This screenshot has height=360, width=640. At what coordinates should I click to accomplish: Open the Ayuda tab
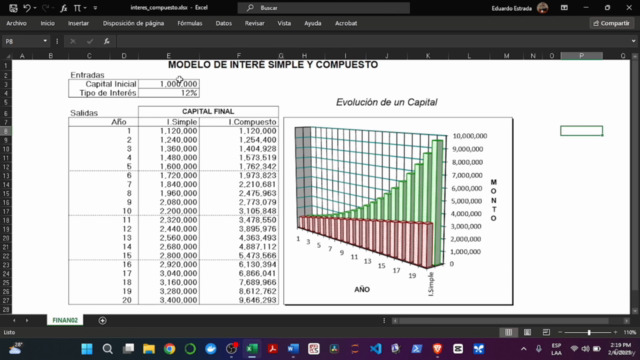pyautogui.click(x=313, y=23)
